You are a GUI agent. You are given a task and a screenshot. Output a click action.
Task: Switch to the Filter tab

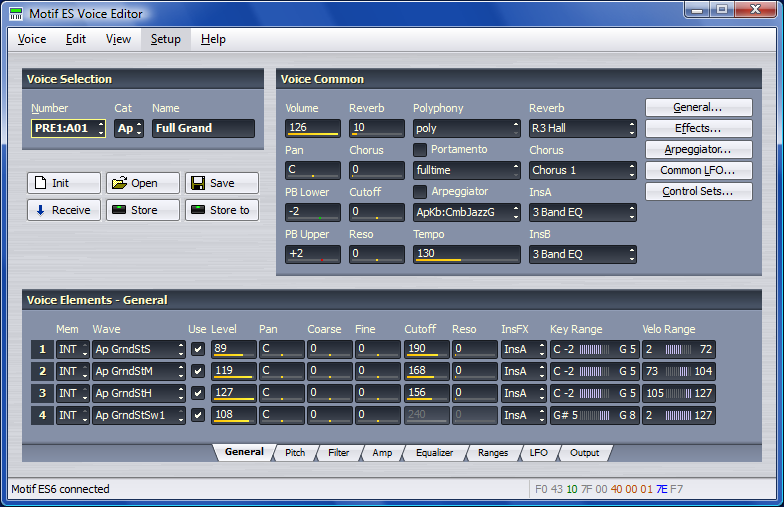[338, 453]
